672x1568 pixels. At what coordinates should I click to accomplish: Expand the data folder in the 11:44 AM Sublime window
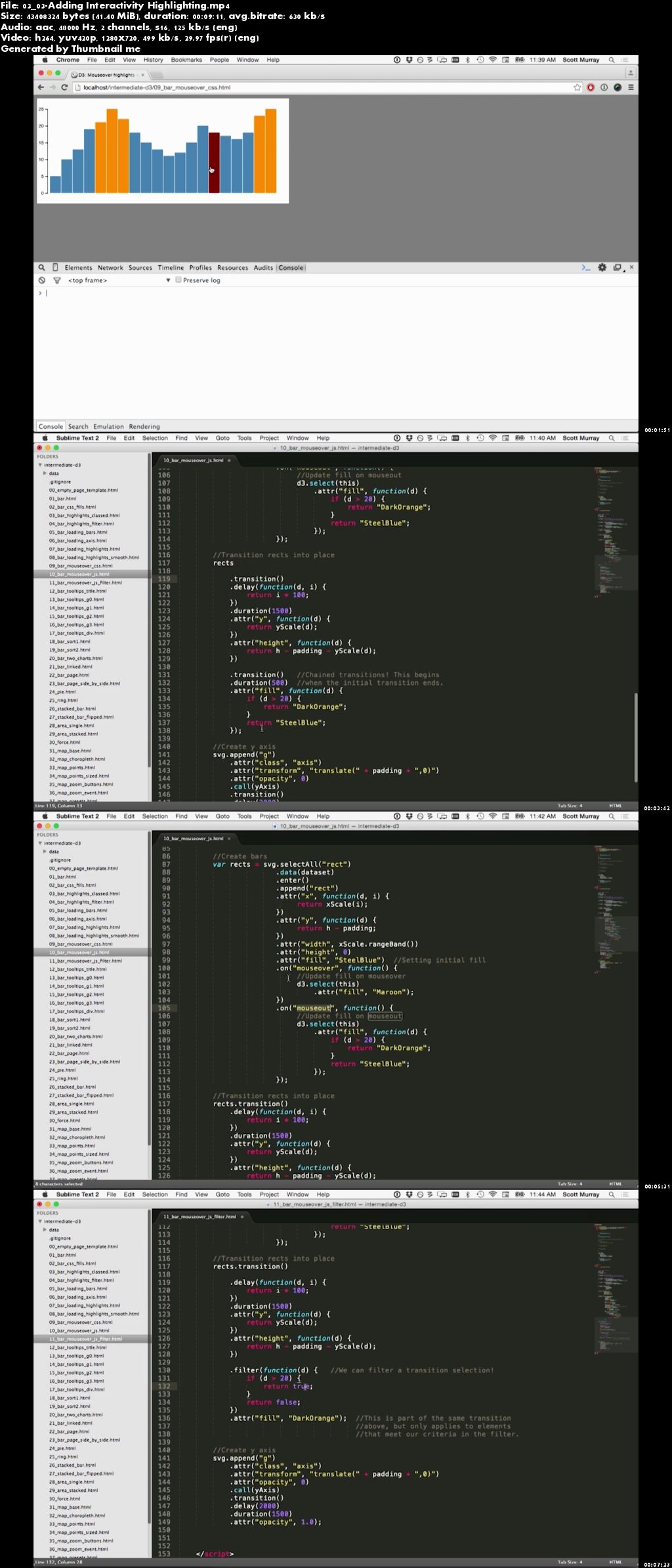[45, 1230]
